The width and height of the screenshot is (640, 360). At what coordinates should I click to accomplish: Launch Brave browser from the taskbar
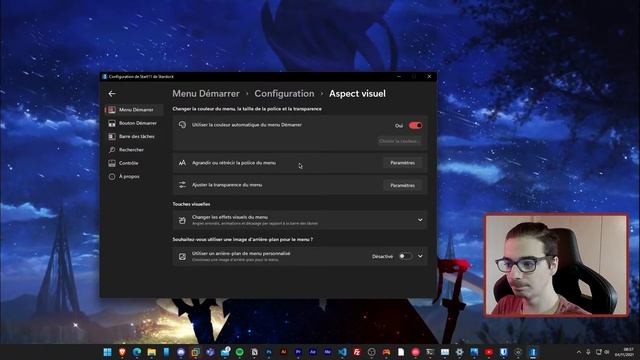point(122,352)
